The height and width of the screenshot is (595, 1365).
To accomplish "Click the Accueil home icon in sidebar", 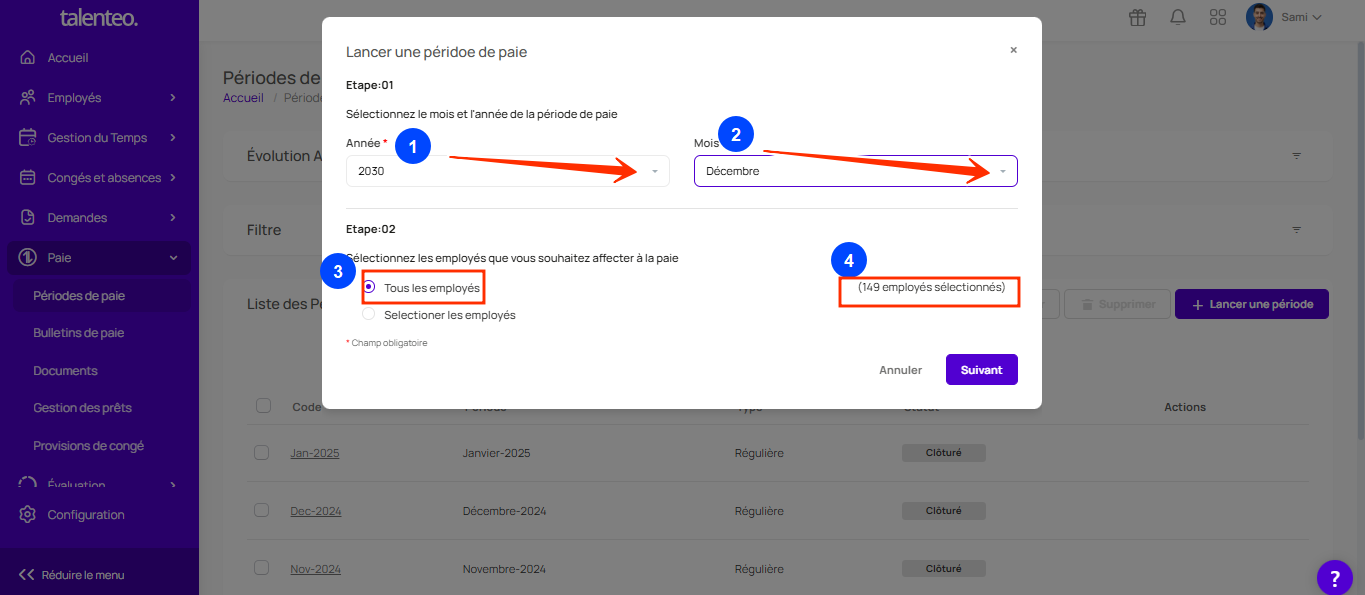I will click(28, 58).
